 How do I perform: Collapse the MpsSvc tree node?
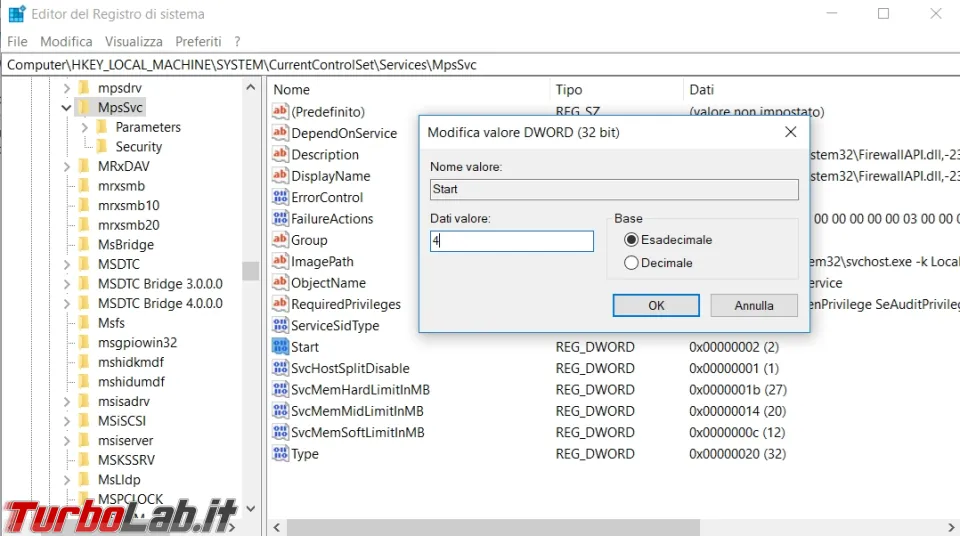66,107
